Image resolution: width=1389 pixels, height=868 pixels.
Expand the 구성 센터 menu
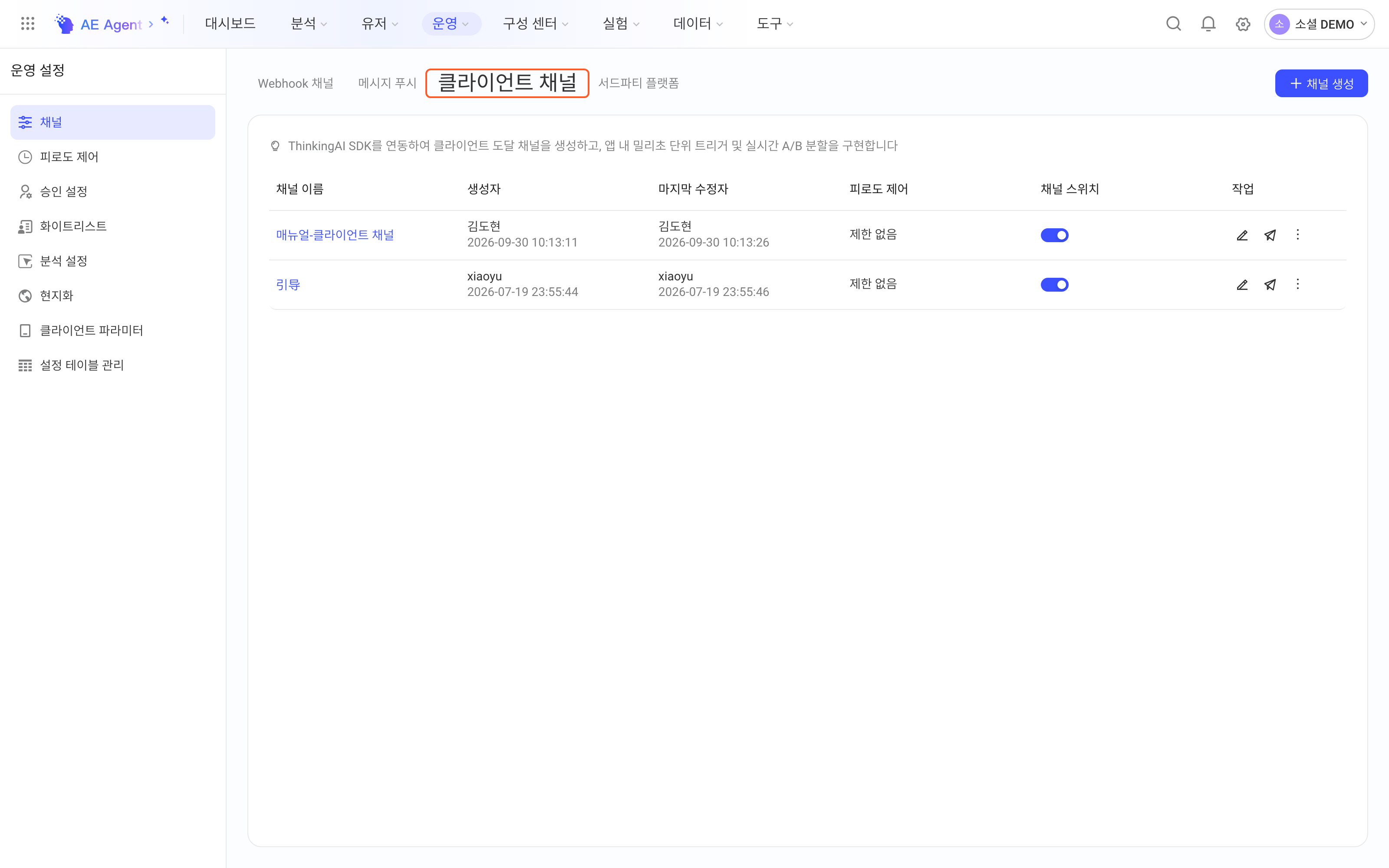pos(536,23)
